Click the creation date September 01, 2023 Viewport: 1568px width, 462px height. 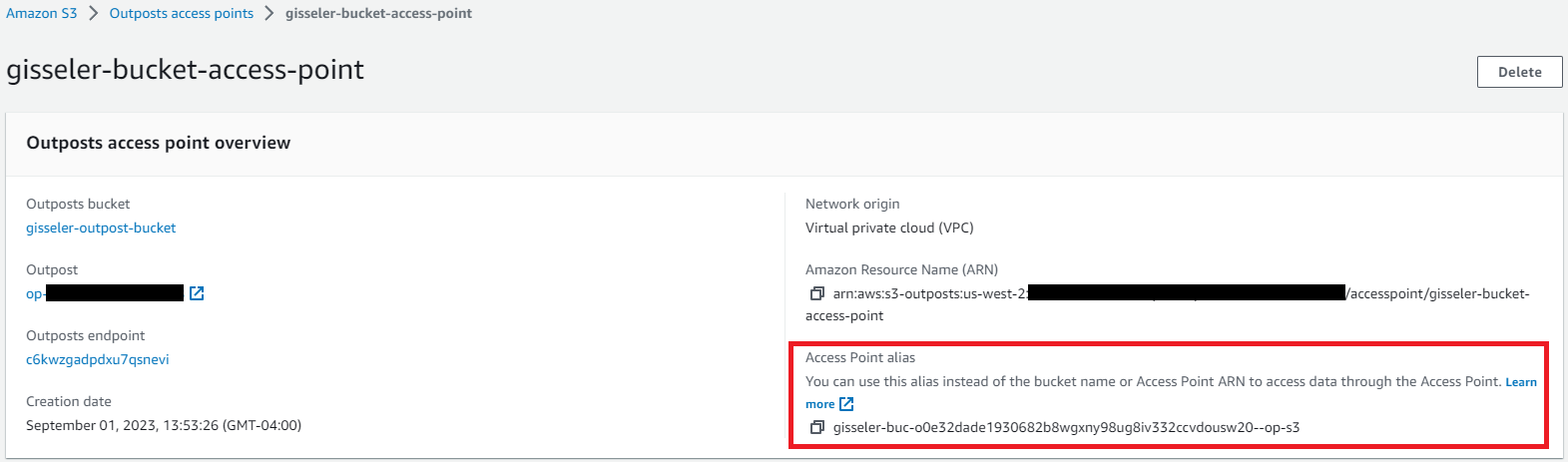(164, 425)
